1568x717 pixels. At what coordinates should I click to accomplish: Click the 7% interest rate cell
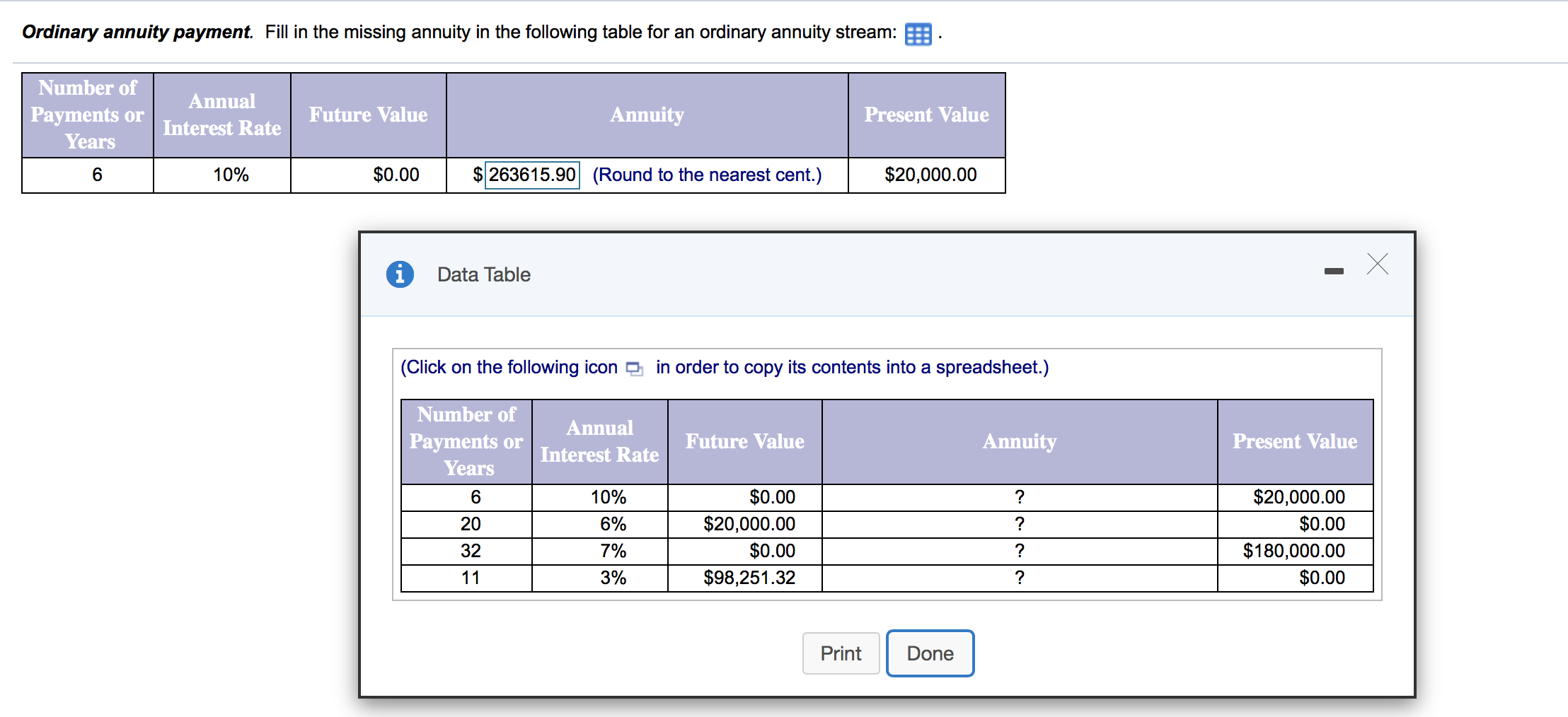tap(613, 551)
